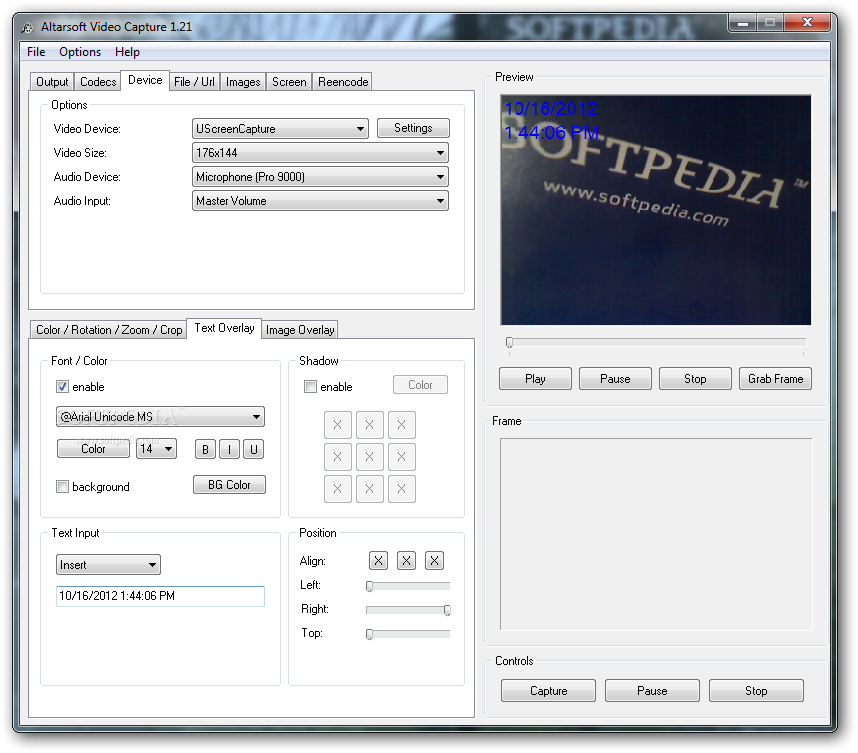Click the preview seek slider handle
The image size is (858, 753).
point(509,343)
